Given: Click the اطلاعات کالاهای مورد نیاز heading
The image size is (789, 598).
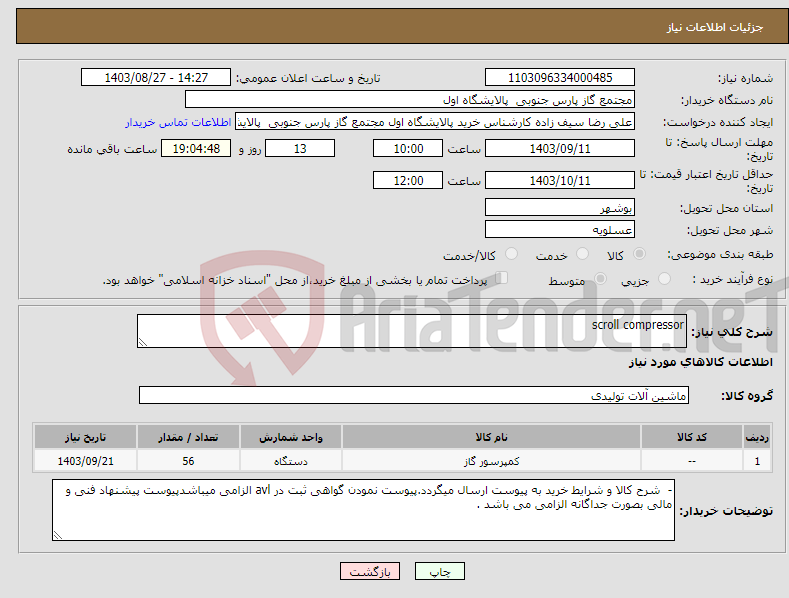Looking at the screenshot, I should (700, 362).
